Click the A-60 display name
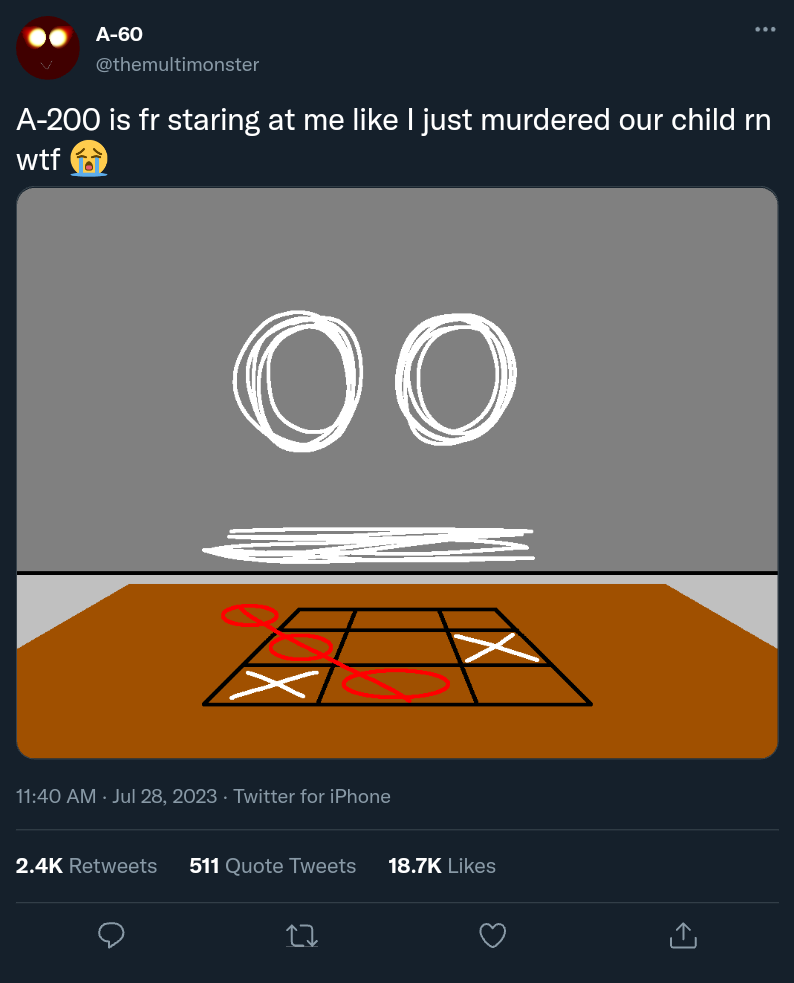 [x=117, y=33]
